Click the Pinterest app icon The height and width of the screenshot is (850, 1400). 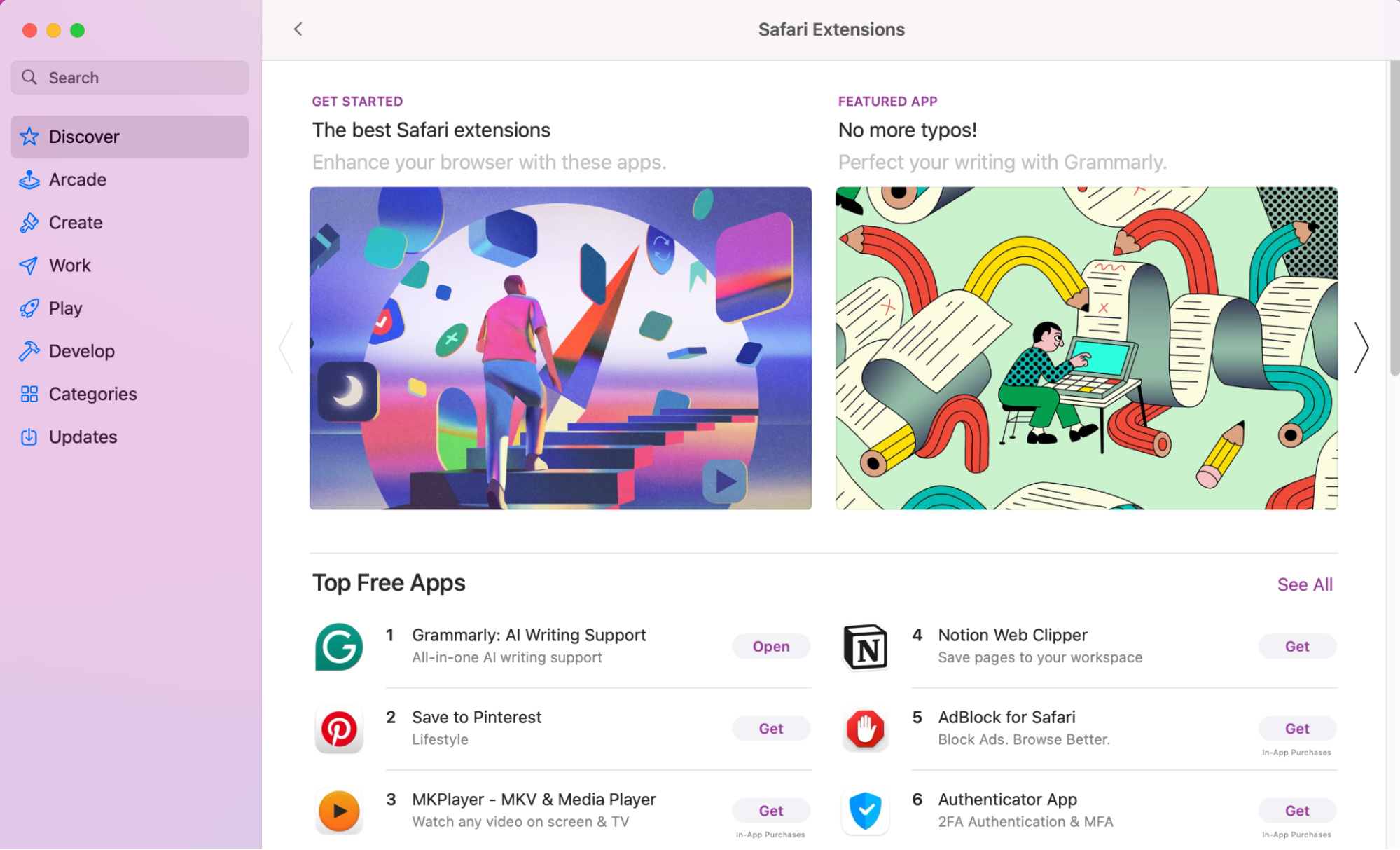(x=338, y=729)
